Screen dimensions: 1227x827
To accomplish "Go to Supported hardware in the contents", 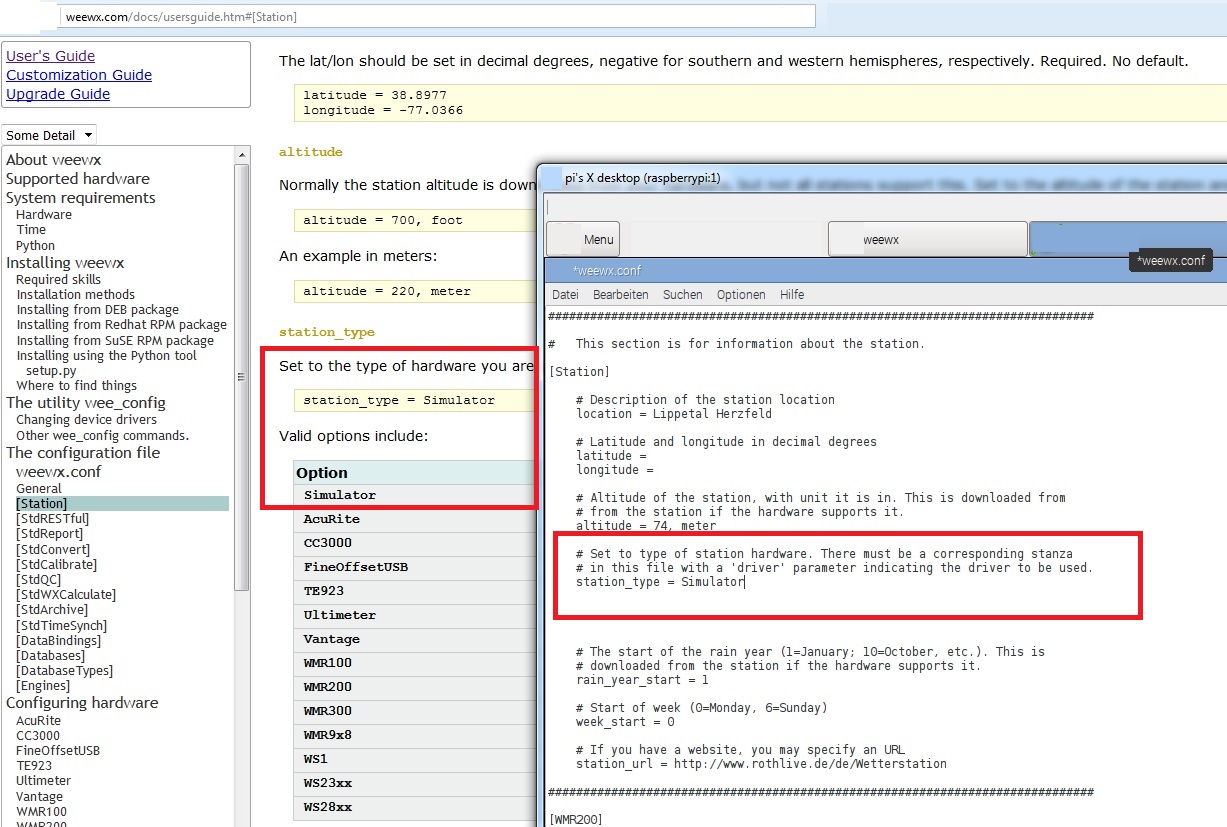I will pos(78,179).
